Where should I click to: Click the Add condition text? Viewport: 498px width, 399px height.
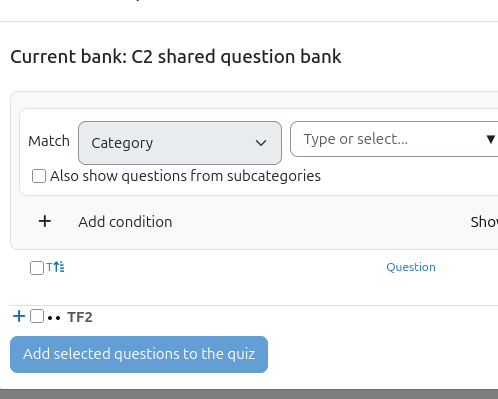click(125, 222)
